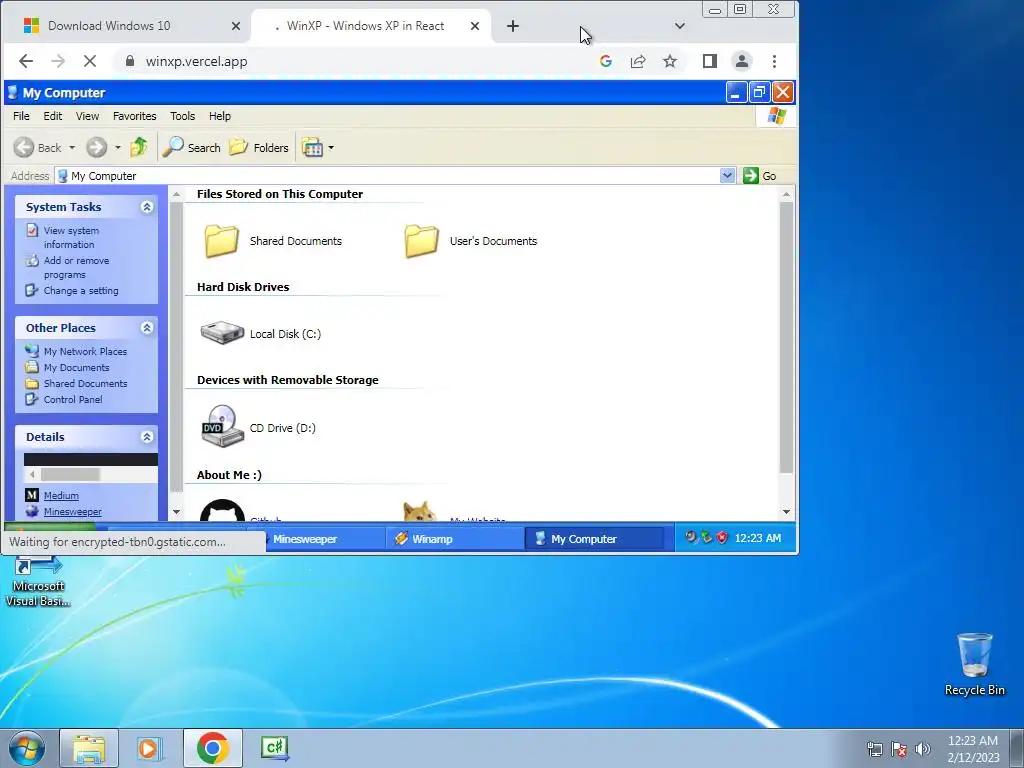Click the Windows 7 Start orb
Viewport: 1024px width, 768px height.
27,748
